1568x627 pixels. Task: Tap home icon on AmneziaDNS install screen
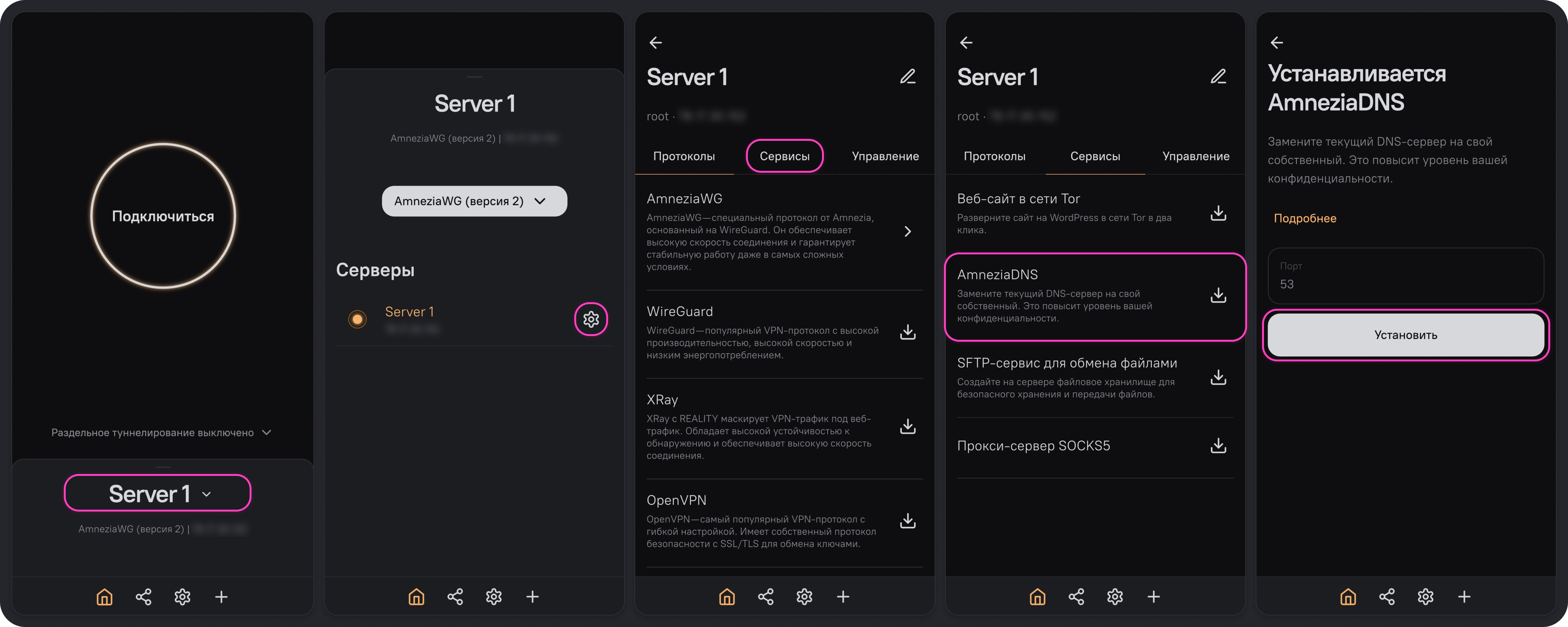1348,597
